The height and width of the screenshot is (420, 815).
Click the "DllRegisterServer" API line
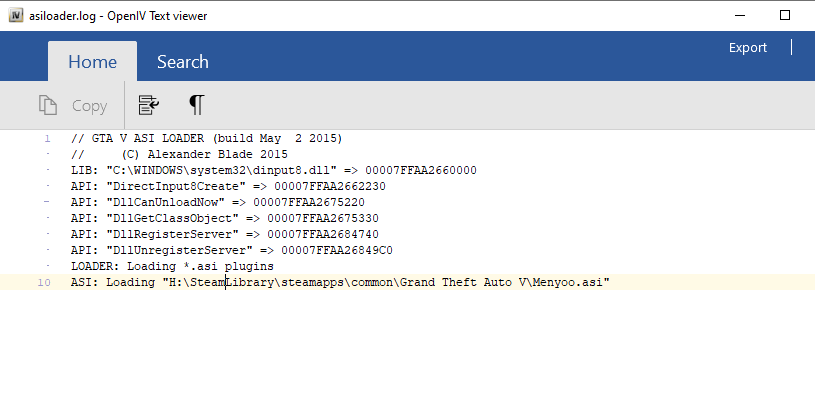(224, 234)
